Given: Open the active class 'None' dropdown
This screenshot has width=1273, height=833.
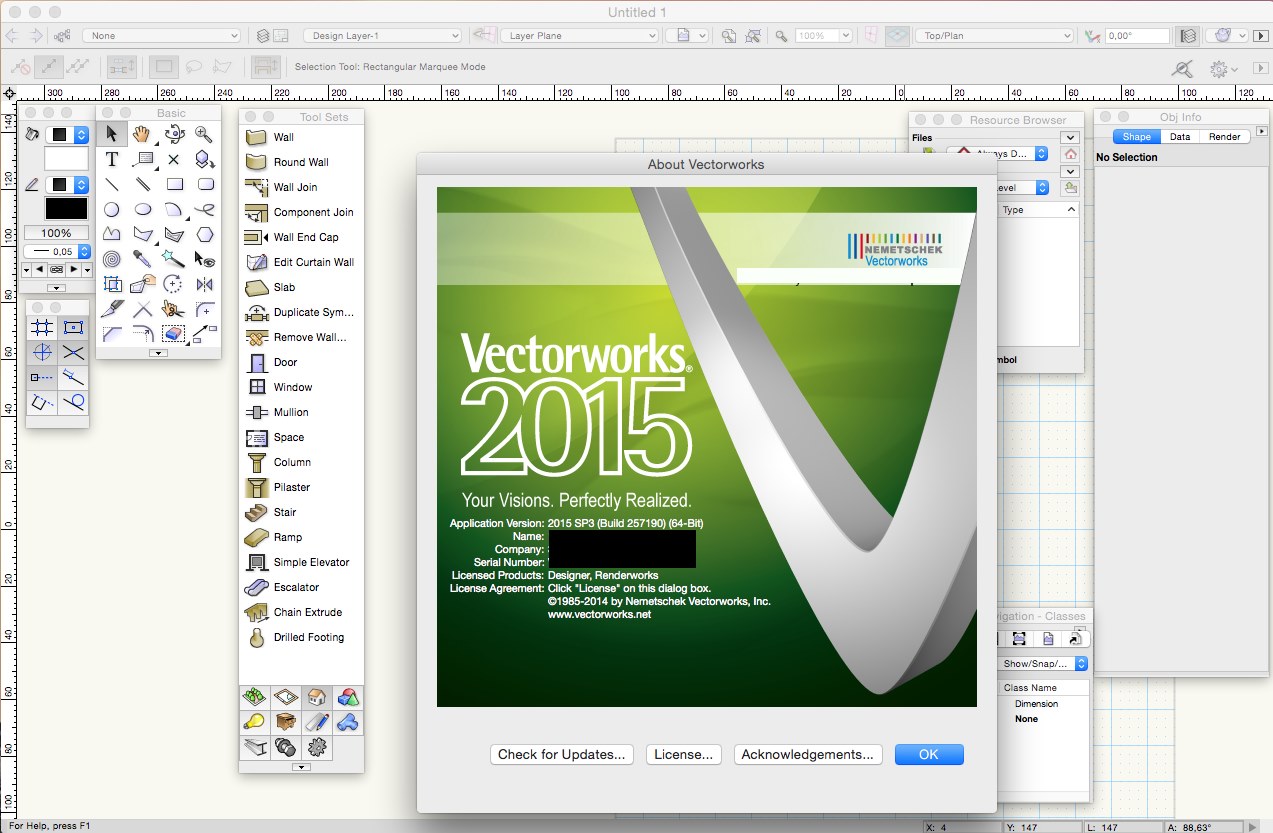Looking at the screenshot, I should pos(162,35).
